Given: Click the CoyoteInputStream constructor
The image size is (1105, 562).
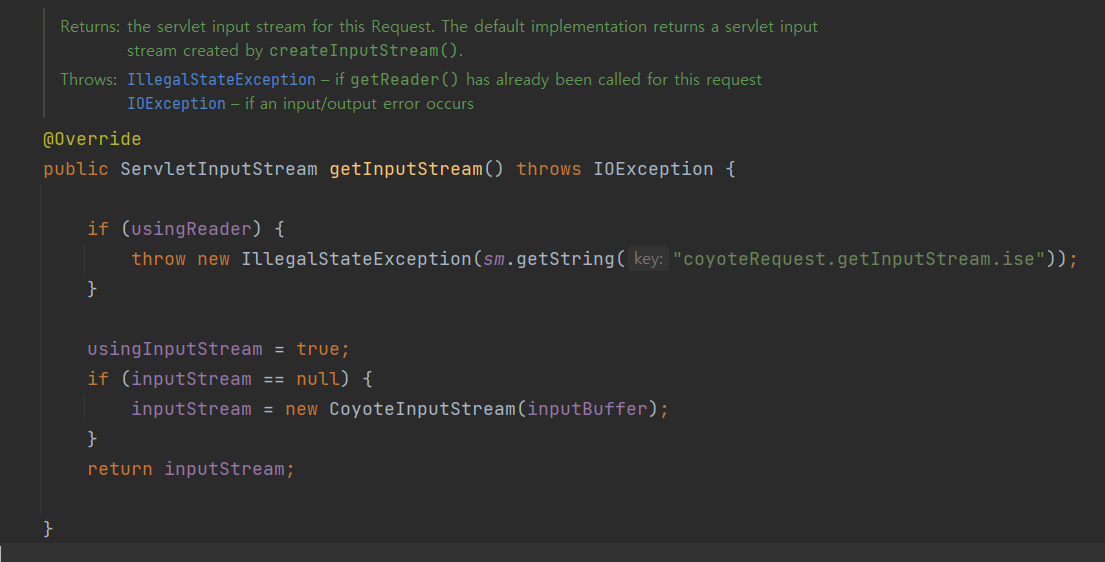Looking at the screenshot, I should 422,409.
